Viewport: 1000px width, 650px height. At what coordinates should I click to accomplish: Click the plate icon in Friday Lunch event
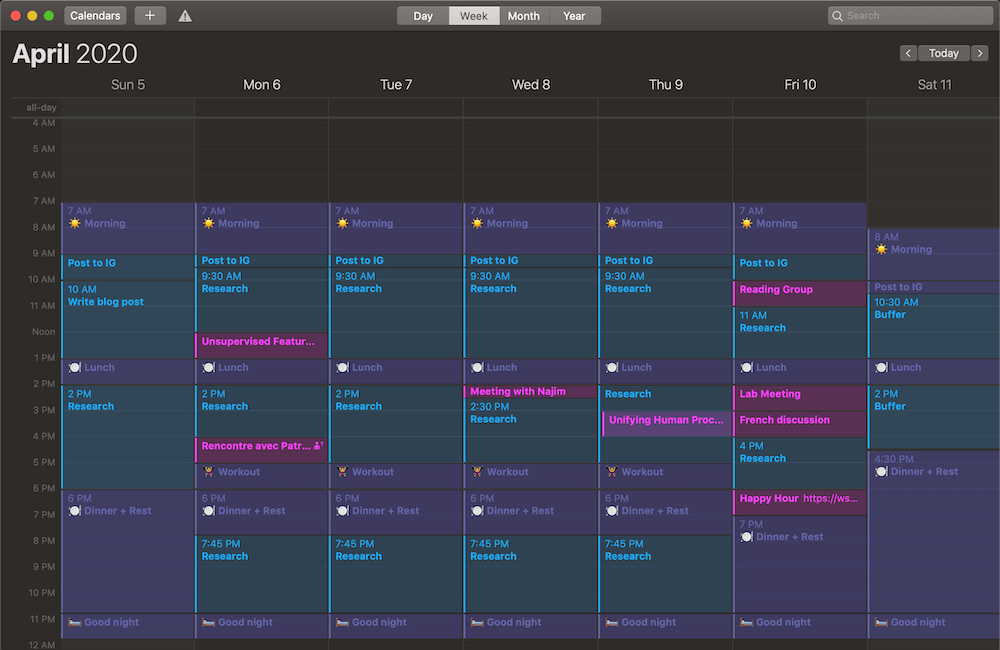[x=746, y=367]
